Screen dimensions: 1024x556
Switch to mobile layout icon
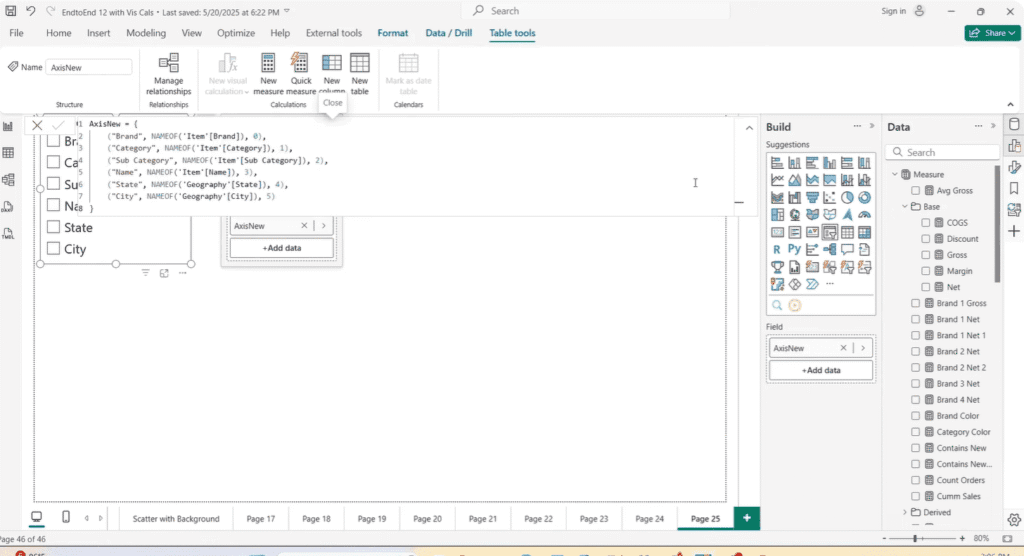[66, 517]
